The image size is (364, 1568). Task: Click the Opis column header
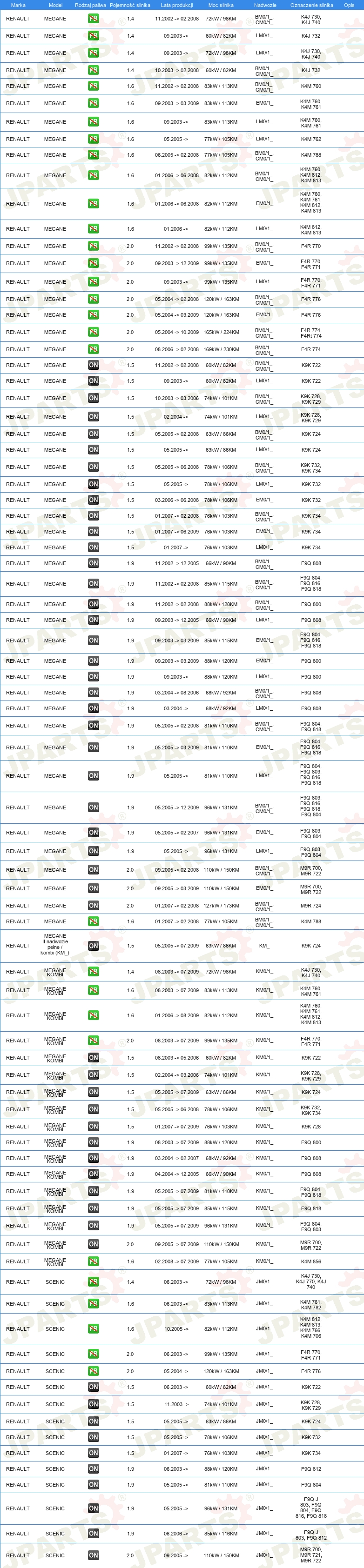coord(349,5)
